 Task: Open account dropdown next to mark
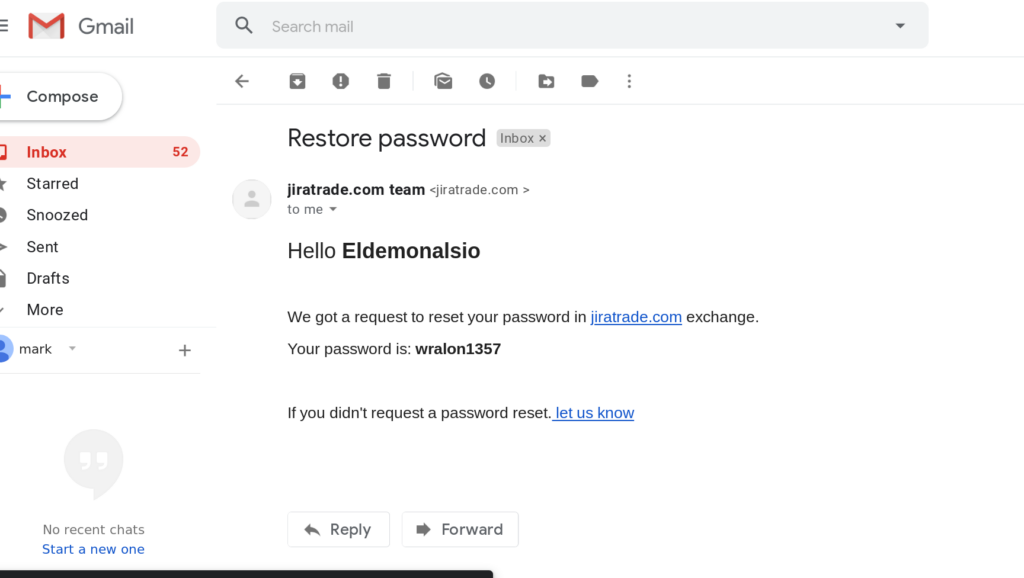coord(72,349)
